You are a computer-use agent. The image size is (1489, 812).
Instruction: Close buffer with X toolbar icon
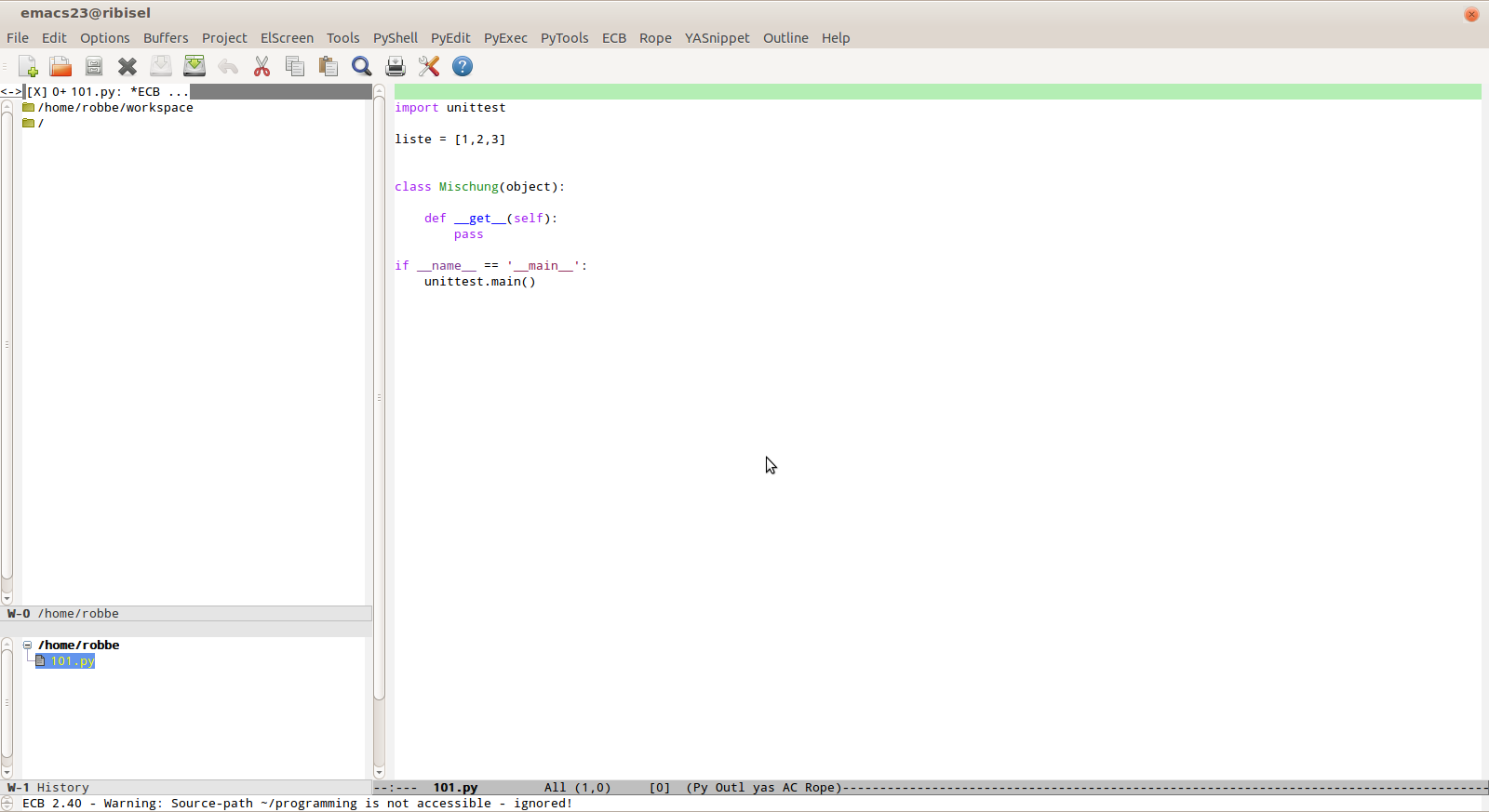click(127, 66)
